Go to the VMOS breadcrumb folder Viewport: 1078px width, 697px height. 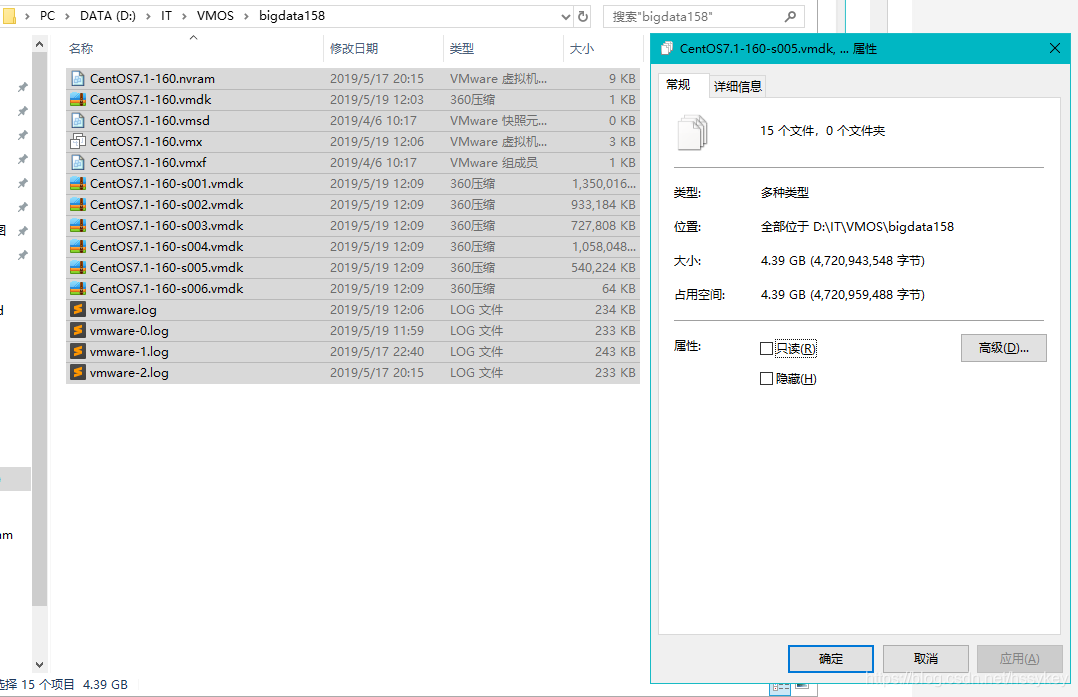215,16
